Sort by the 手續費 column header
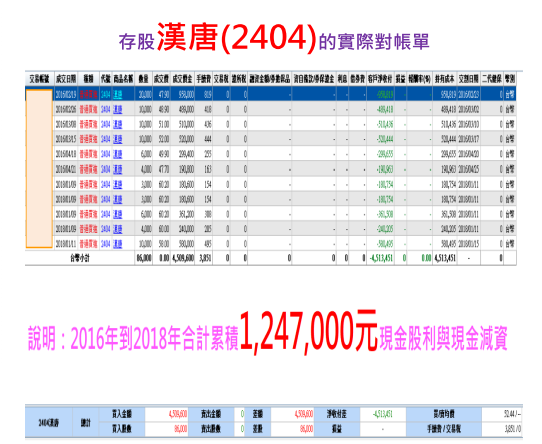The width and height of the screenshot is (542, 444). tap(204, 79)
